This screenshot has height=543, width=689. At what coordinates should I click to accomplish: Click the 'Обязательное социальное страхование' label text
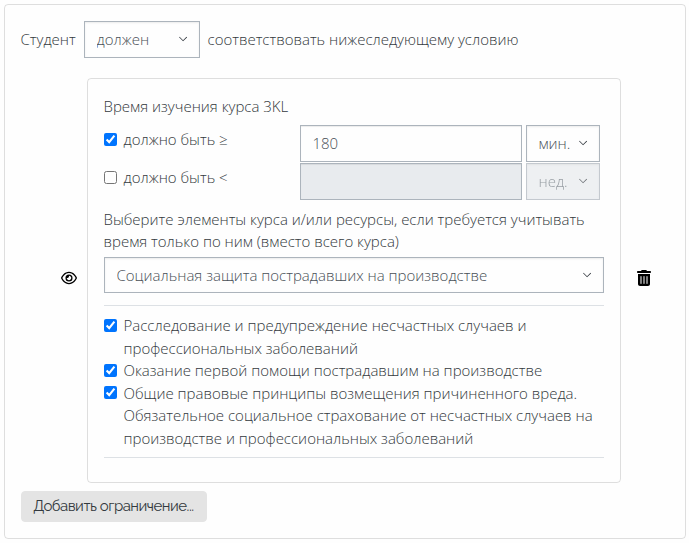pyautogui.click(x=358, y=416)
